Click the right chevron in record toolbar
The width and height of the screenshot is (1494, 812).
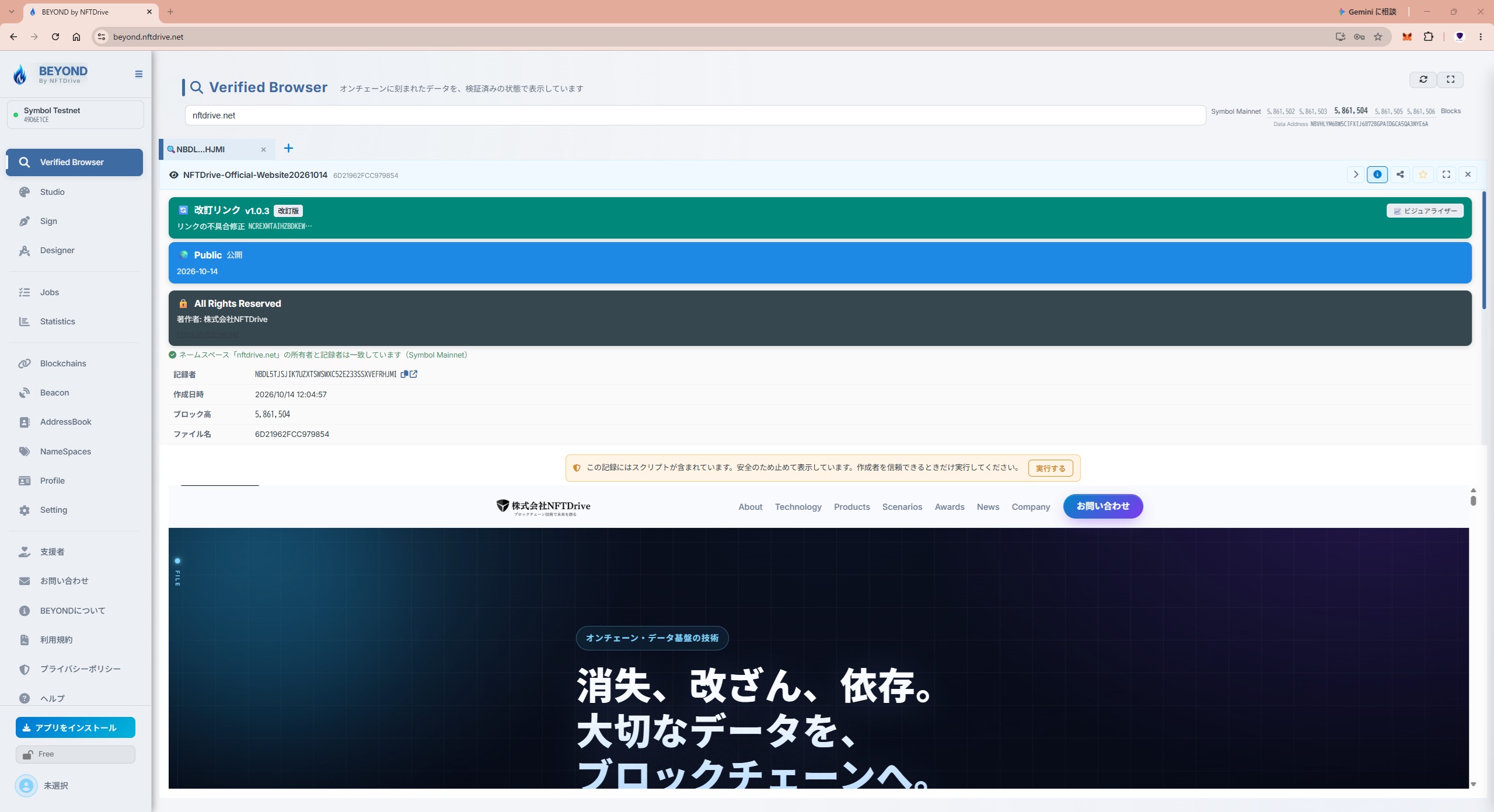(1356, 174)
